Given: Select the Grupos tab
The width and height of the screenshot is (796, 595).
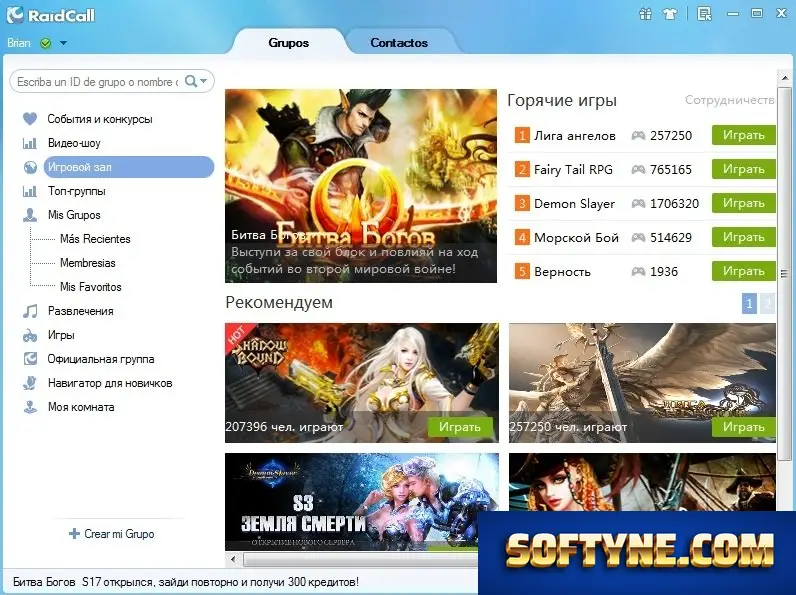Looking at the screenshot, I should point(288,43).
